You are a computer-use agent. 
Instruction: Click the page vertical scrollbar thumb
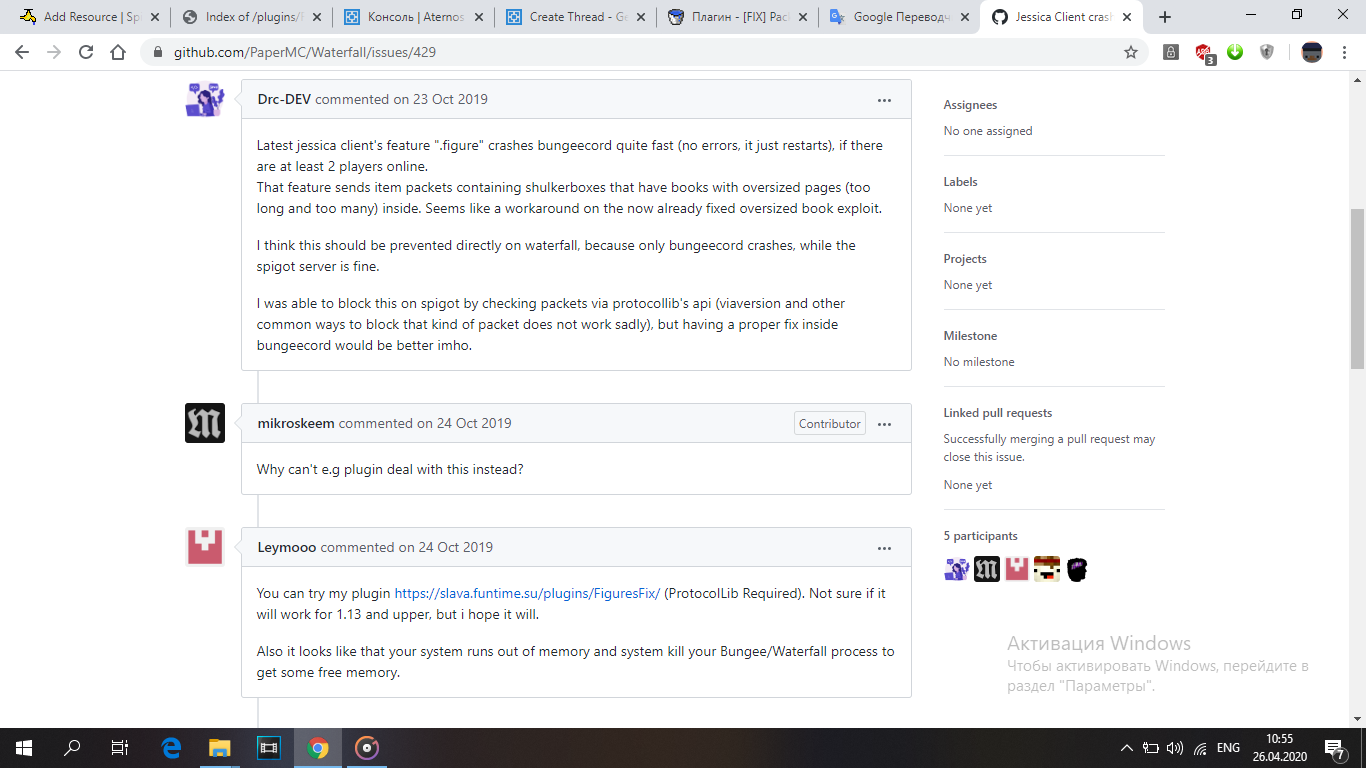(1358, 288)
